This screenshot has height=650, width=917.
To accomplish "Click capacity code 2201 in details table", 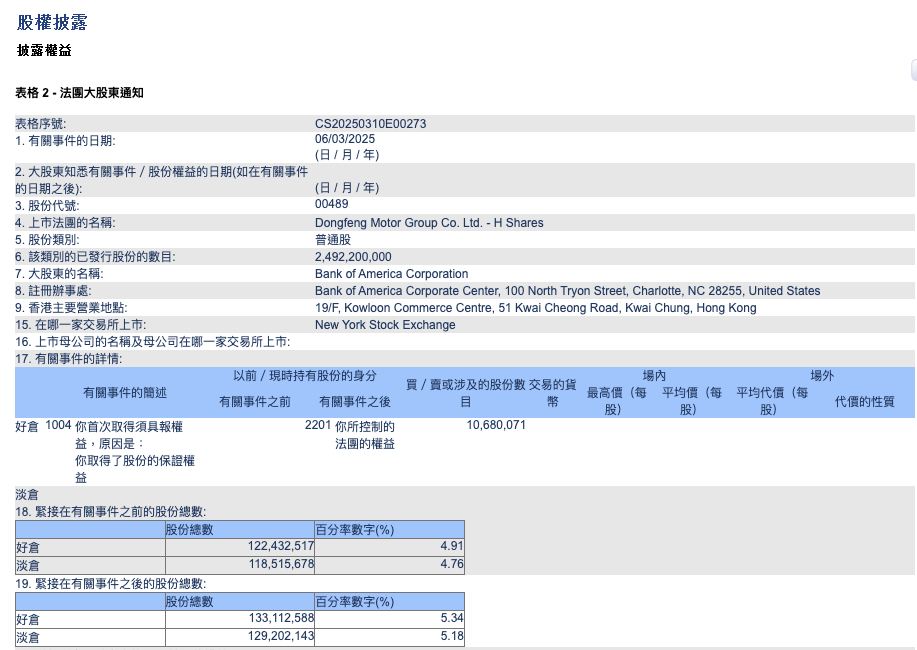I will pos(317,425).
